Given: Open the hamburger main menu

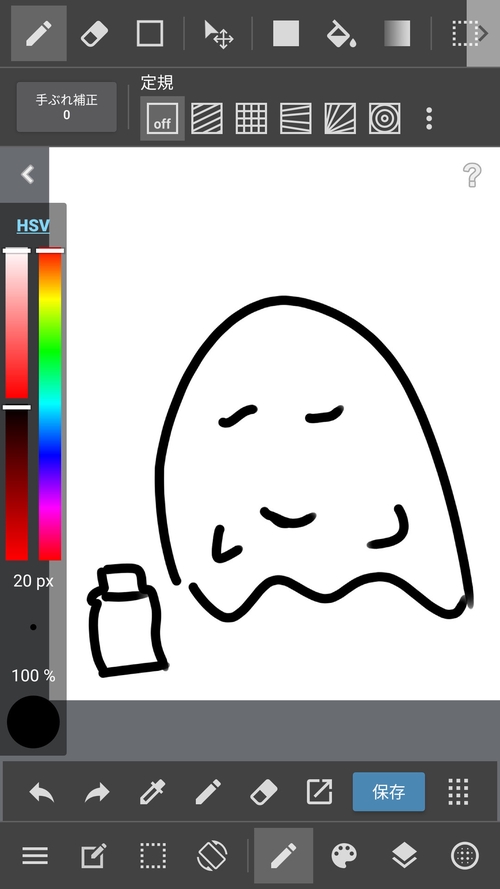Looking at the screenshot, I should pos(35,856).
